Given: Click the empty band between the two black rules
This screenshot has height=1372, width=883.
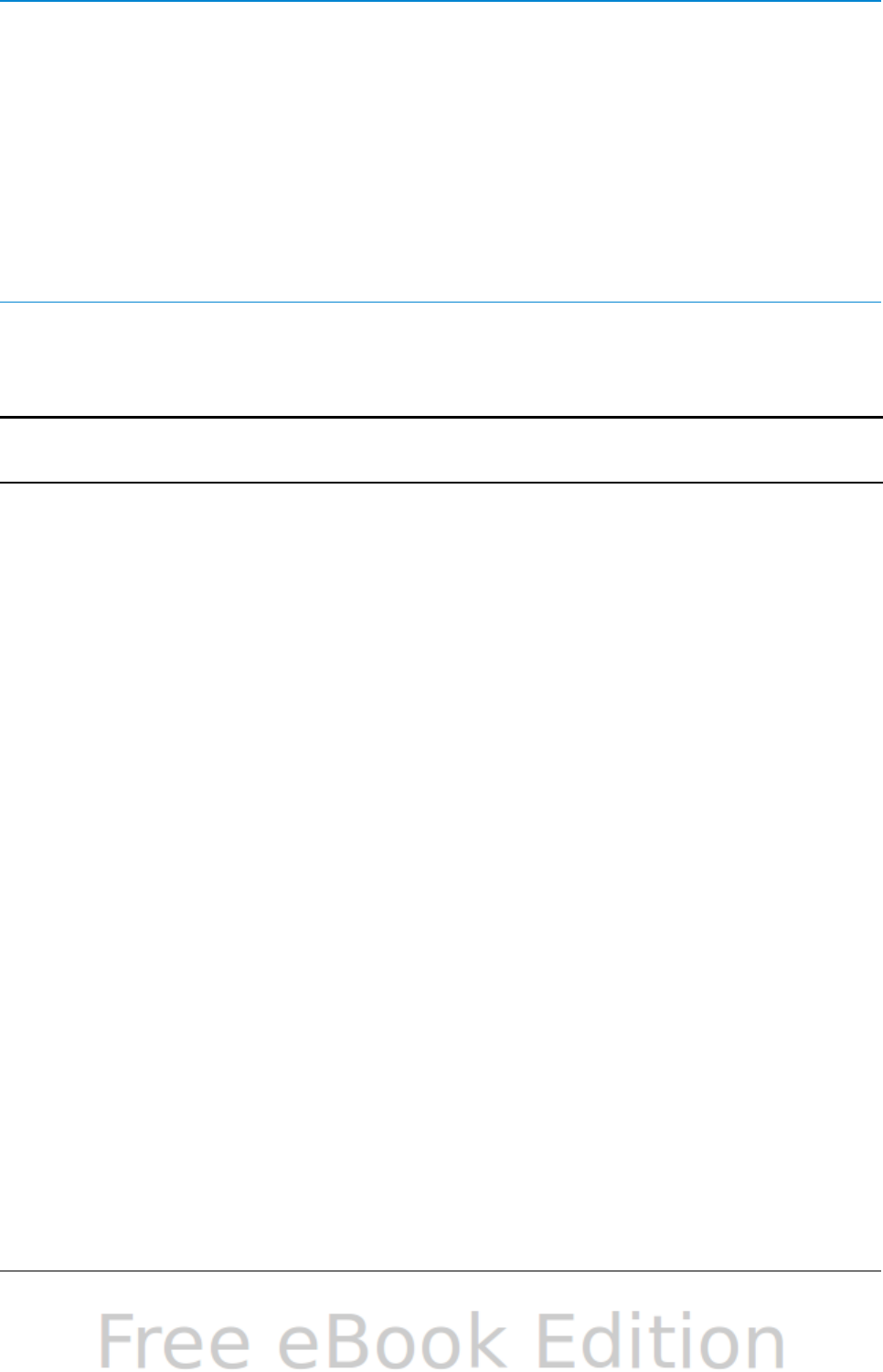Looking at the screenshot, I should (x=441, y=450).
